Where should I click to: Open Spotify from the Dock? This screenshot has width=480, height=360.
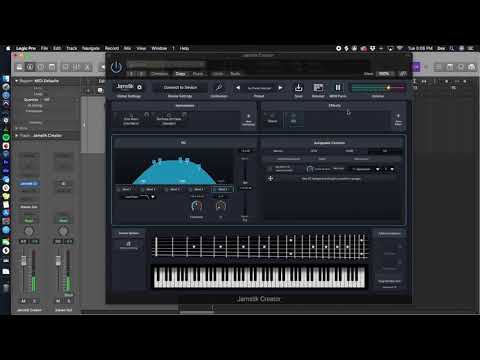[x=6, y=137]
